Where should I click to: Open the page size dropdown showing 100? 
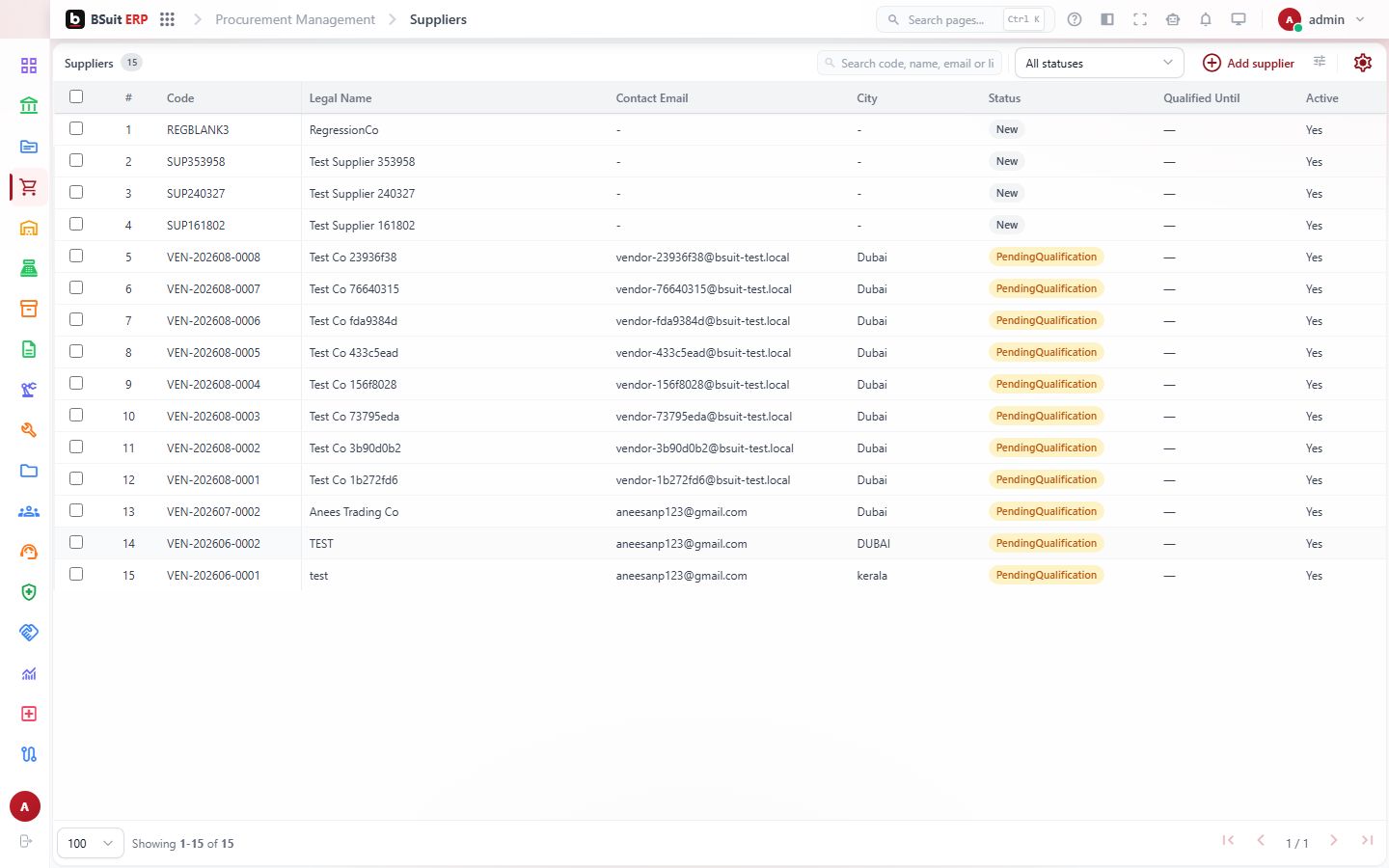pyautogui.click(x=91, y=843)
